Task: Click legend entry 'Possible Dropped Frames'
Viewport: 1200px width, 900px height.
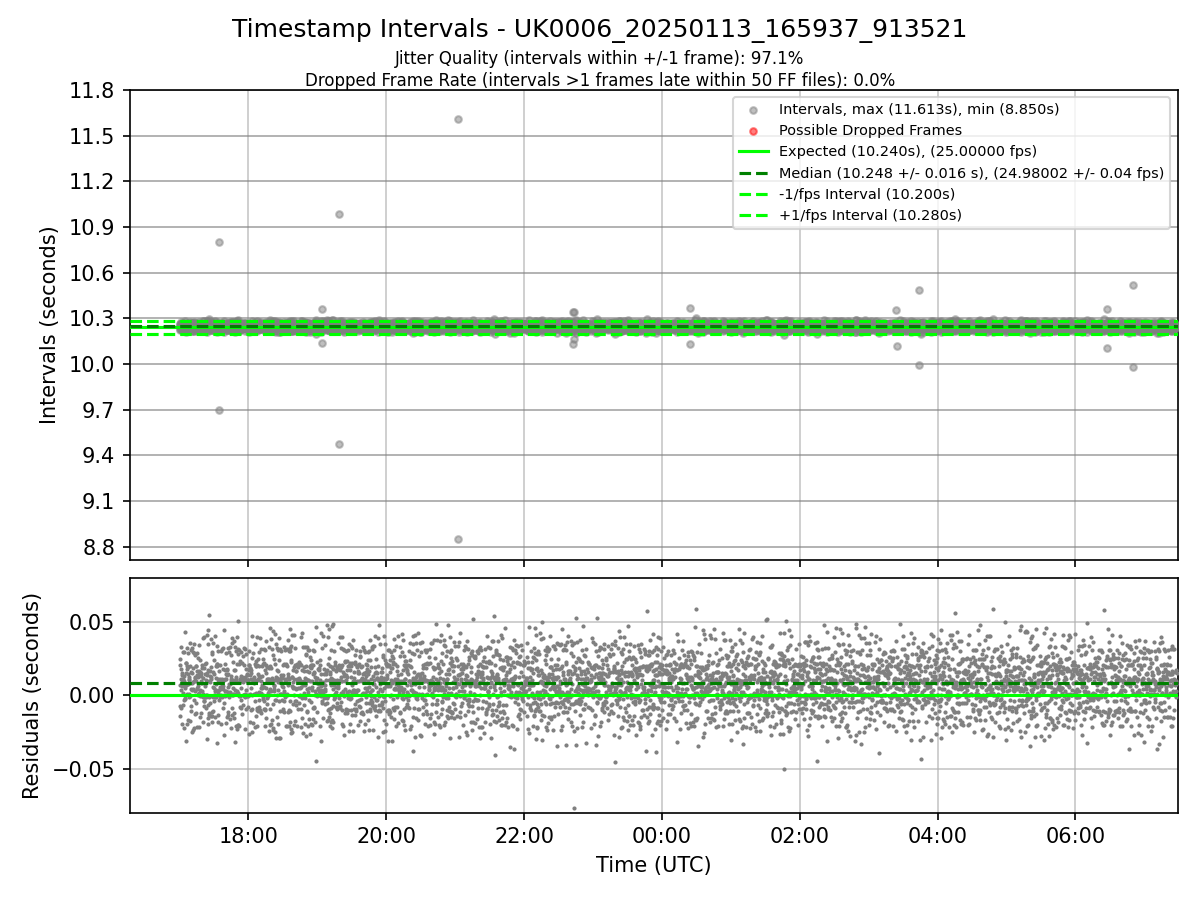Action: [870, 130]
